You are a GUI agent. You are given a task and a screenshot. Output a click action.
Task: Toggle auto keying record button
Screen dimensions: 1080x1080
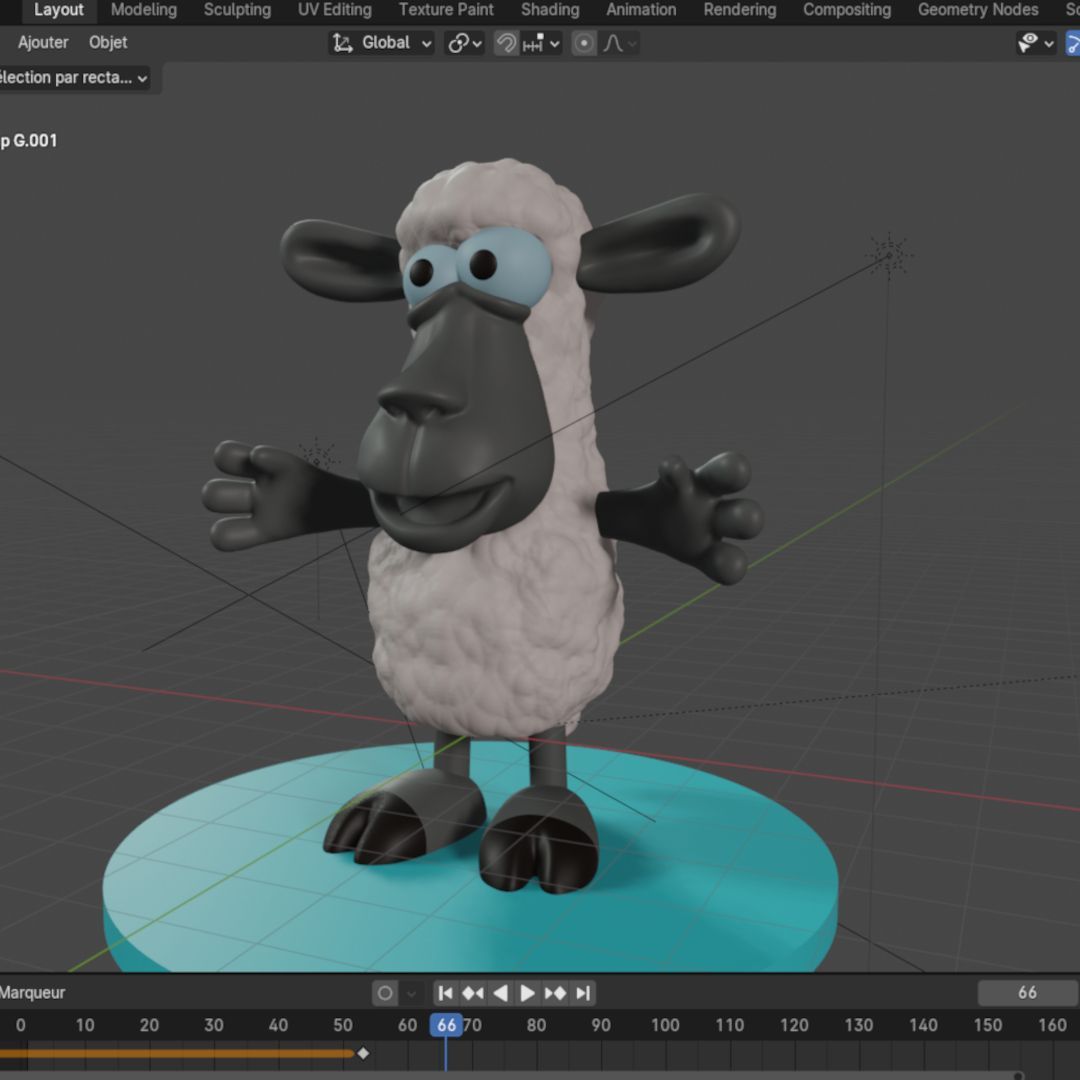[x=385, y=993]
